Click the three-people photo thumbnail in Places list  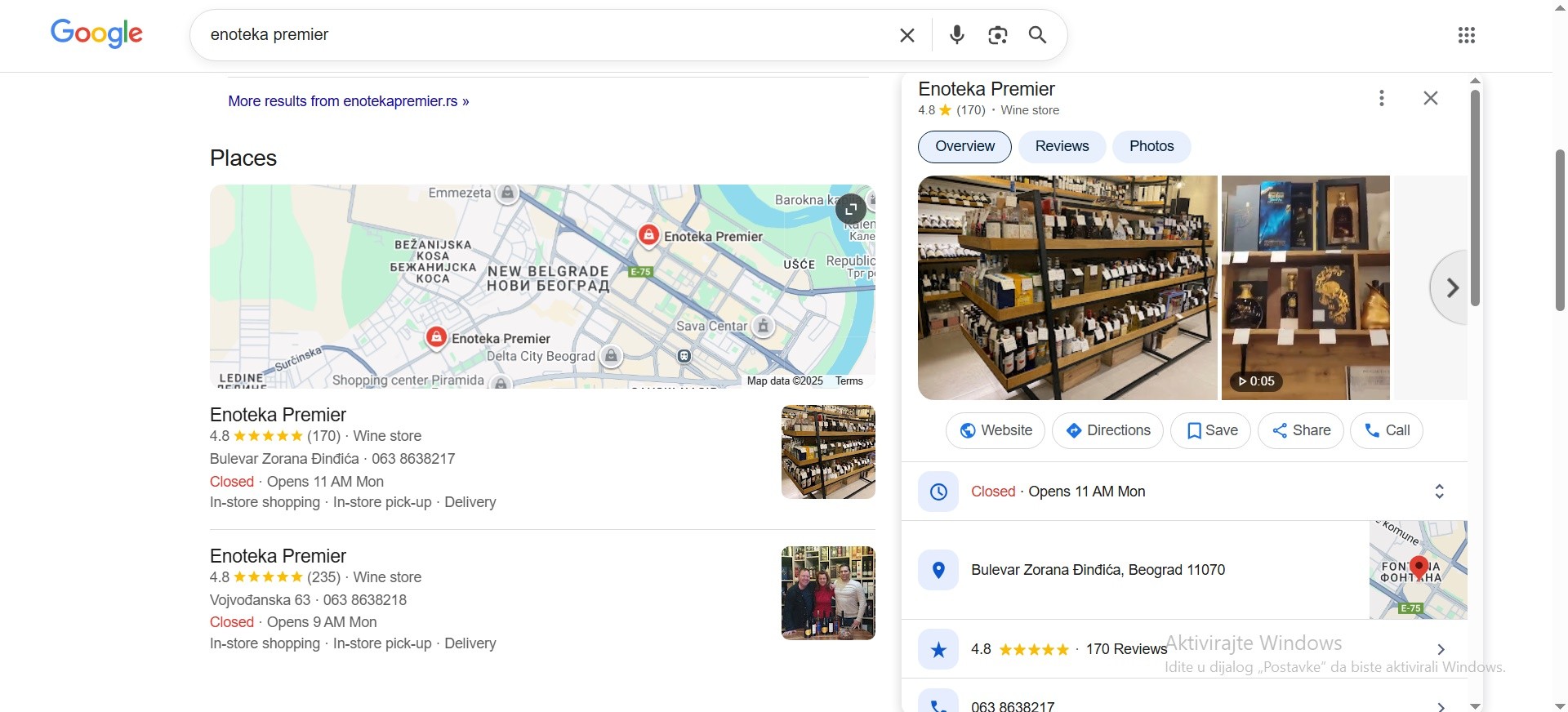828,593
